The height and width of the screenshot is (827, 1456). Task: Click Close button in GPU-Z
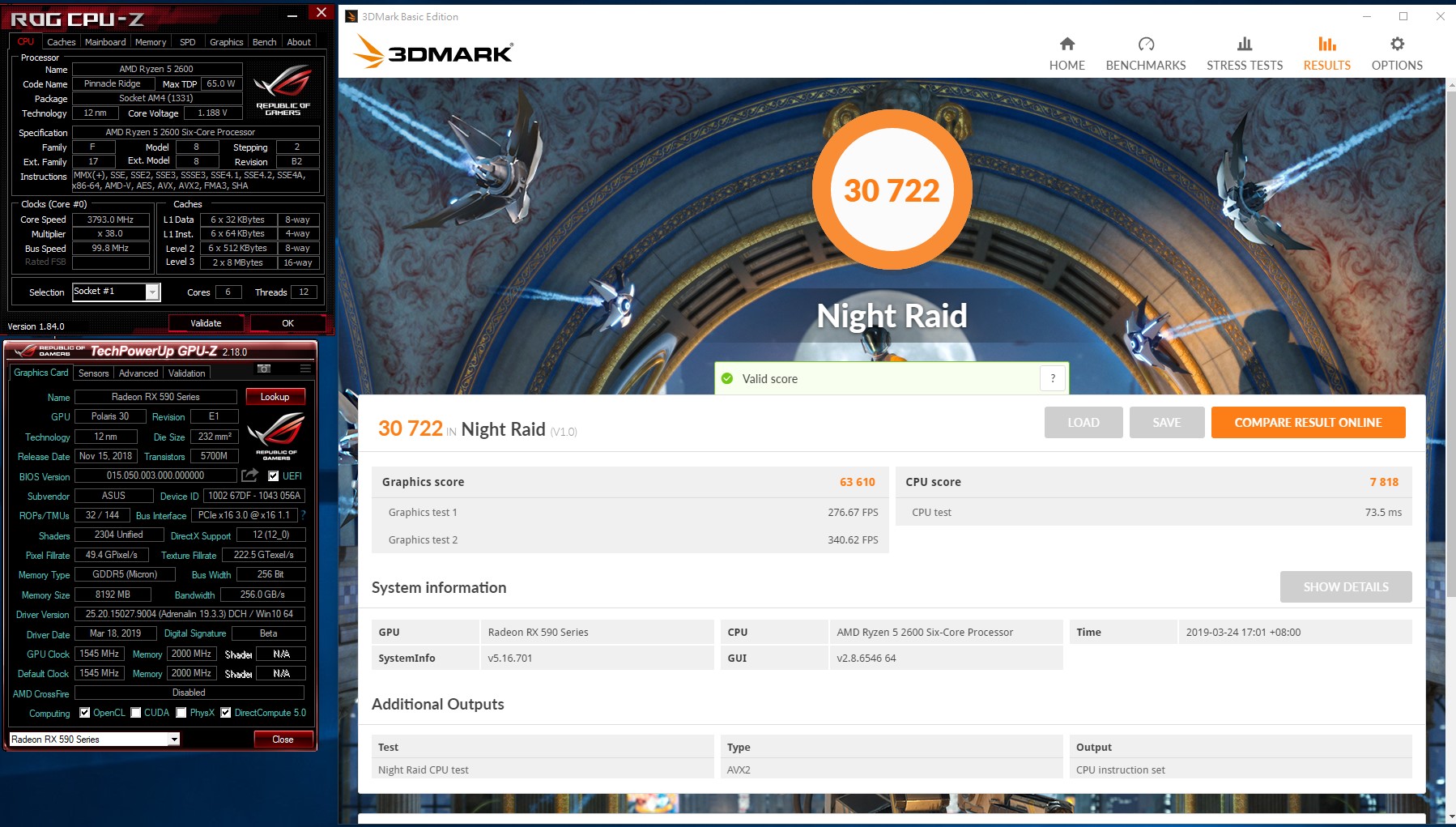283,740
